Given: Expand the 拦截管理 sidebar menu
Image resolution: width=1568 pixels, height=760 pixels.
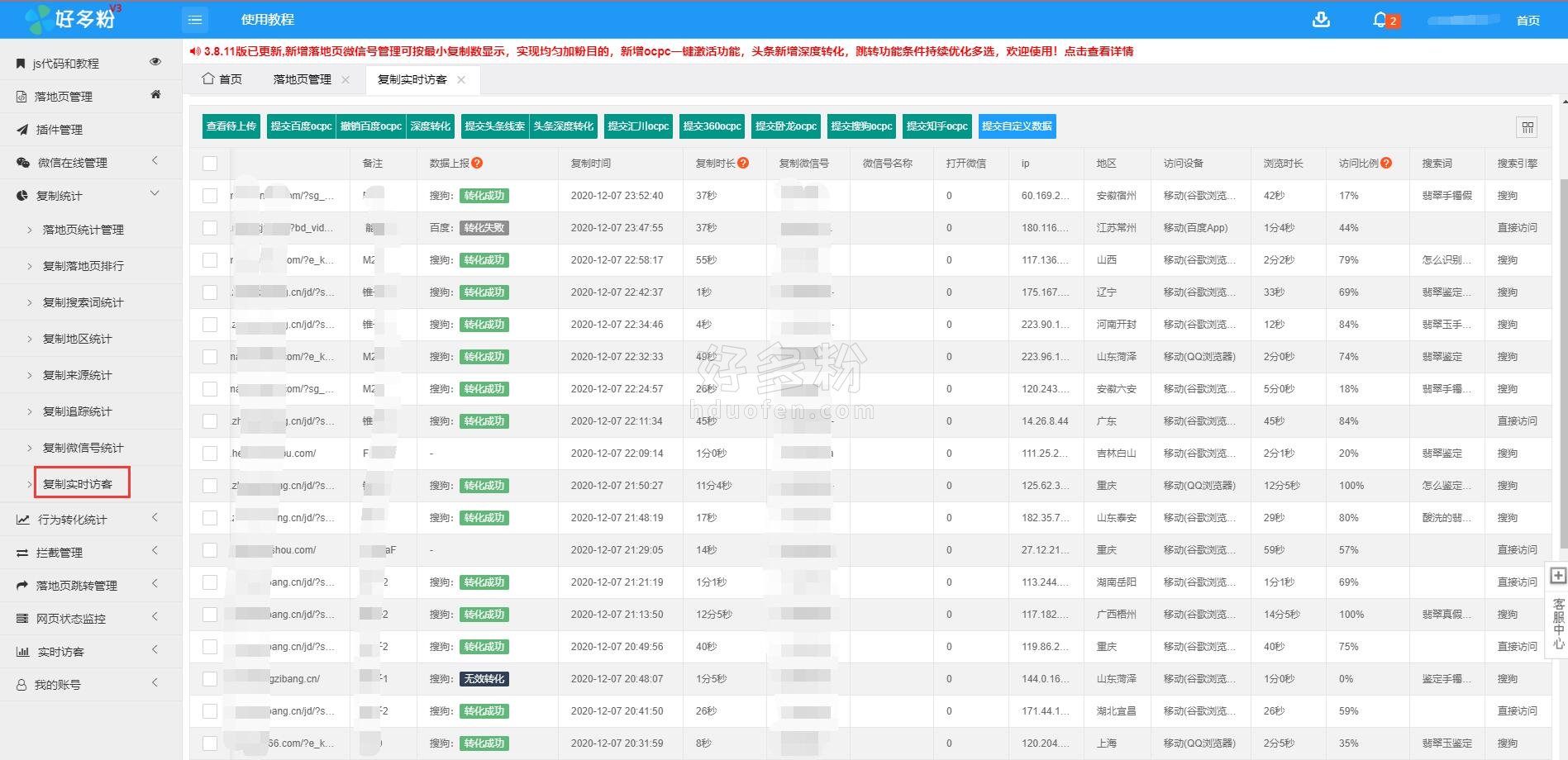Looking at the screenshot, I should click(x=155, y=552).
